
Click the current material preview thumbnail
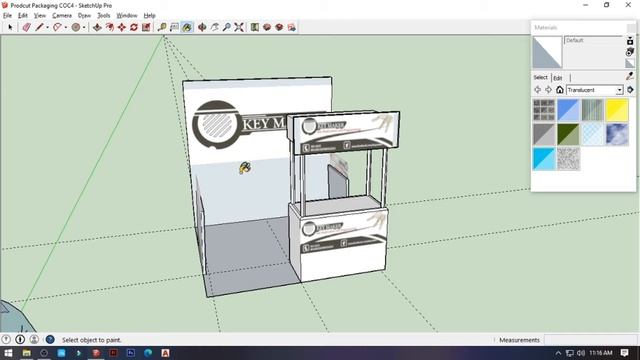[x=547, y=52]
